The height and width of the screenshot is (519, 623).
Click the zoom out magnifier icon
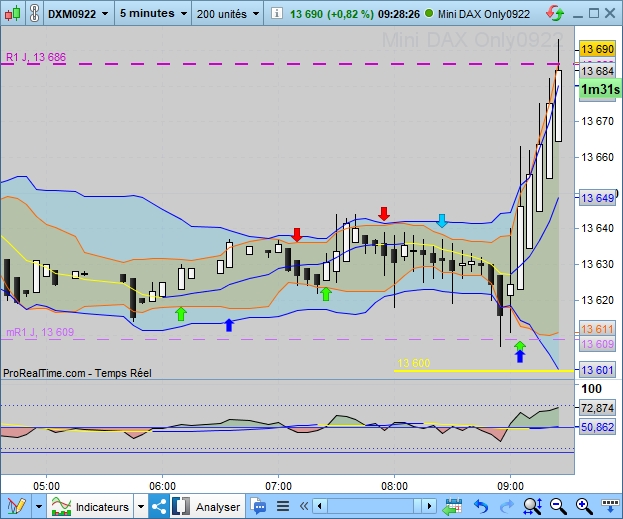[x=558, y=506]
